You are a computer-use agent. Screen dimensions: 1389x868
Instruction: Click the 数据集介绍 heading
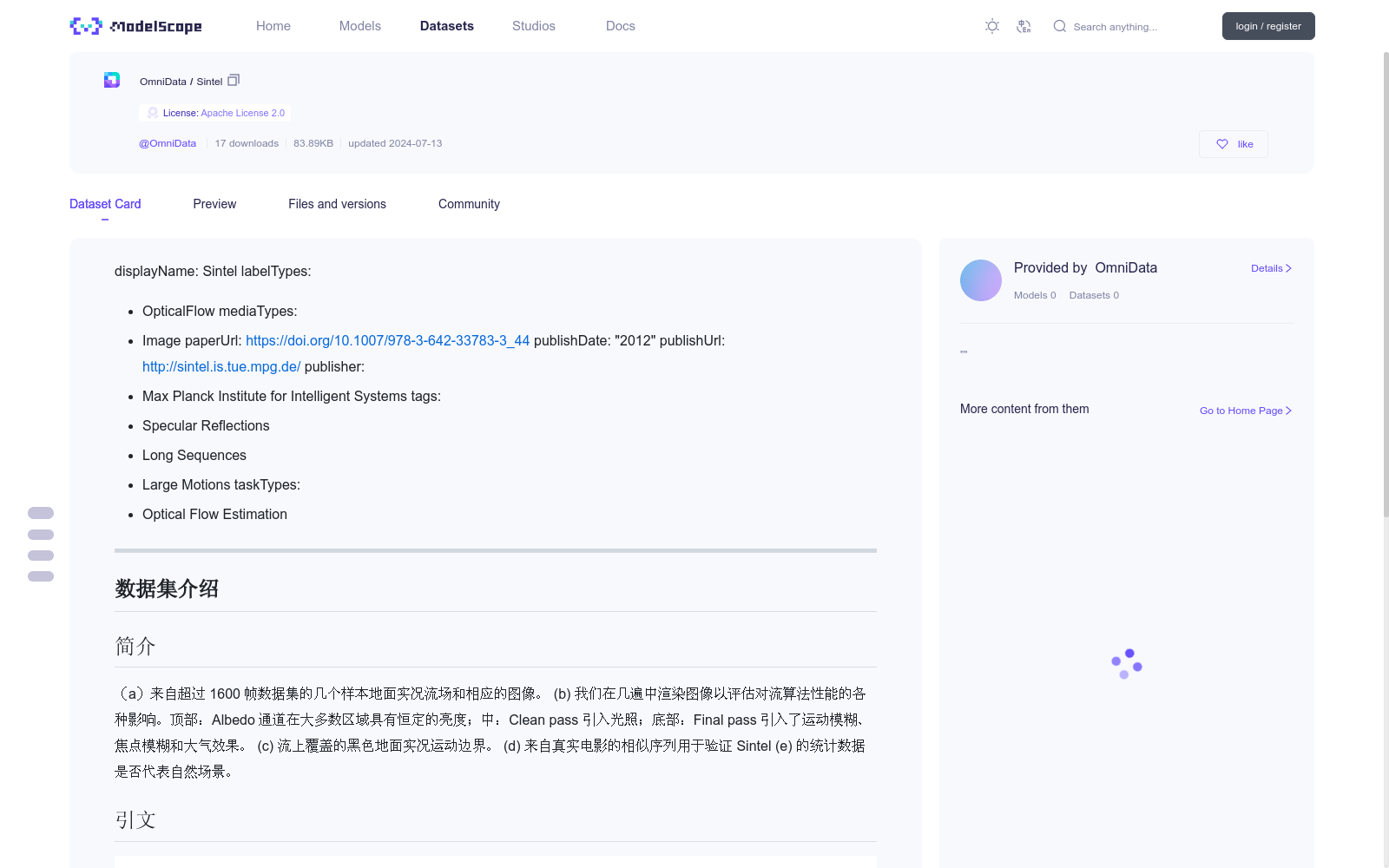[x=167, y=589]
